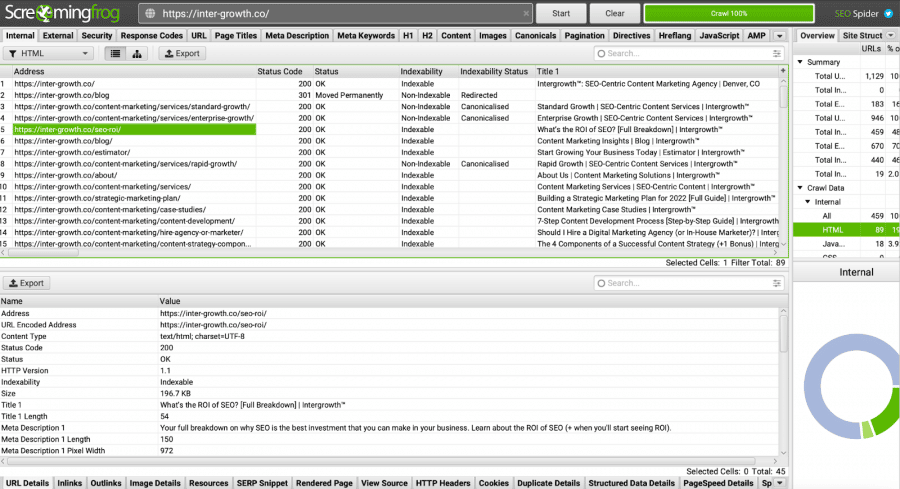Collapse the Summary tree section
This screenshot has height=489, width=900.
point(800,62)
